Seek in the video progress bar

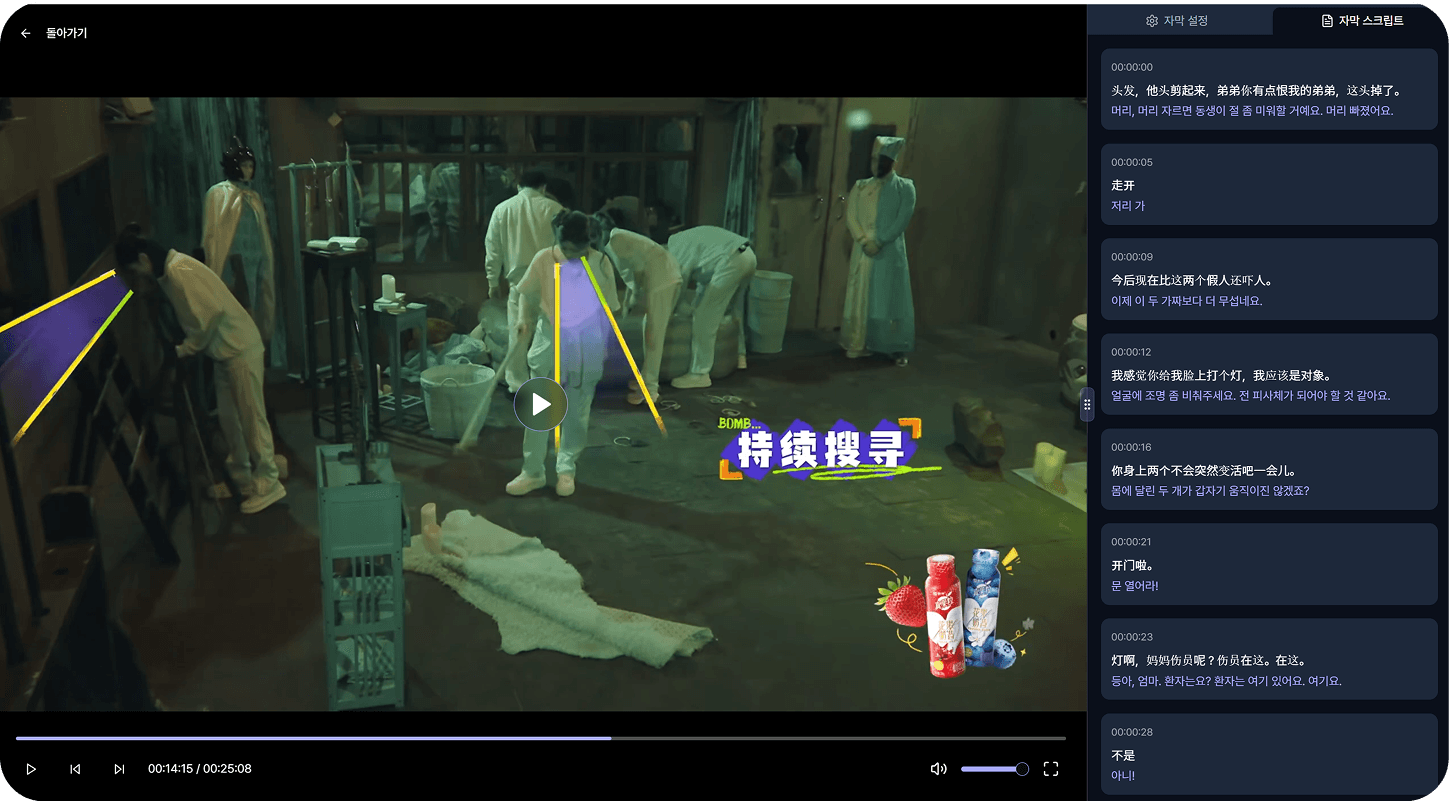click(x=541, y=738)
